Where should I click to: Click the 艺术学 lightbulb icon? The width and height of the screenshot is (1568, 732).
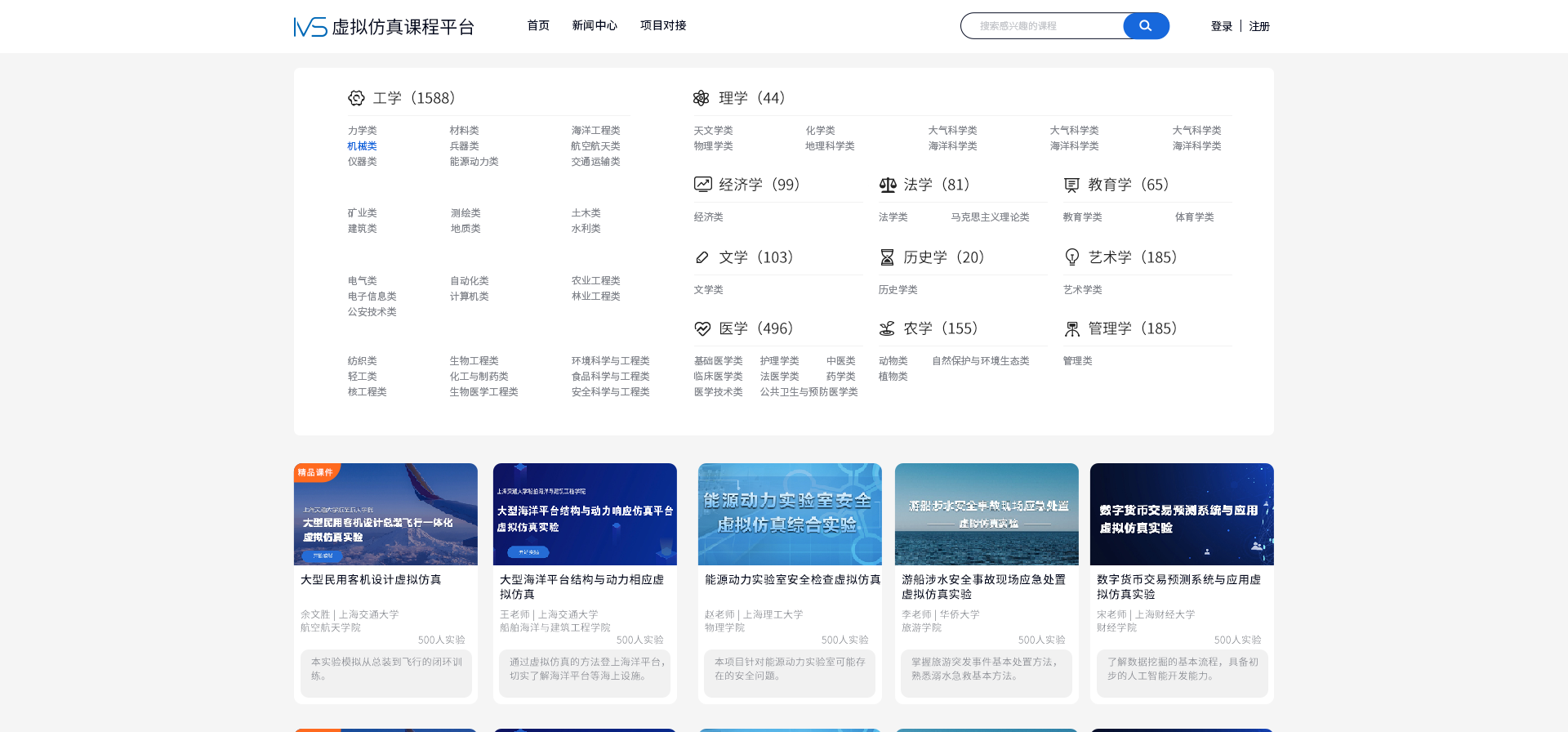point(1071,257)
